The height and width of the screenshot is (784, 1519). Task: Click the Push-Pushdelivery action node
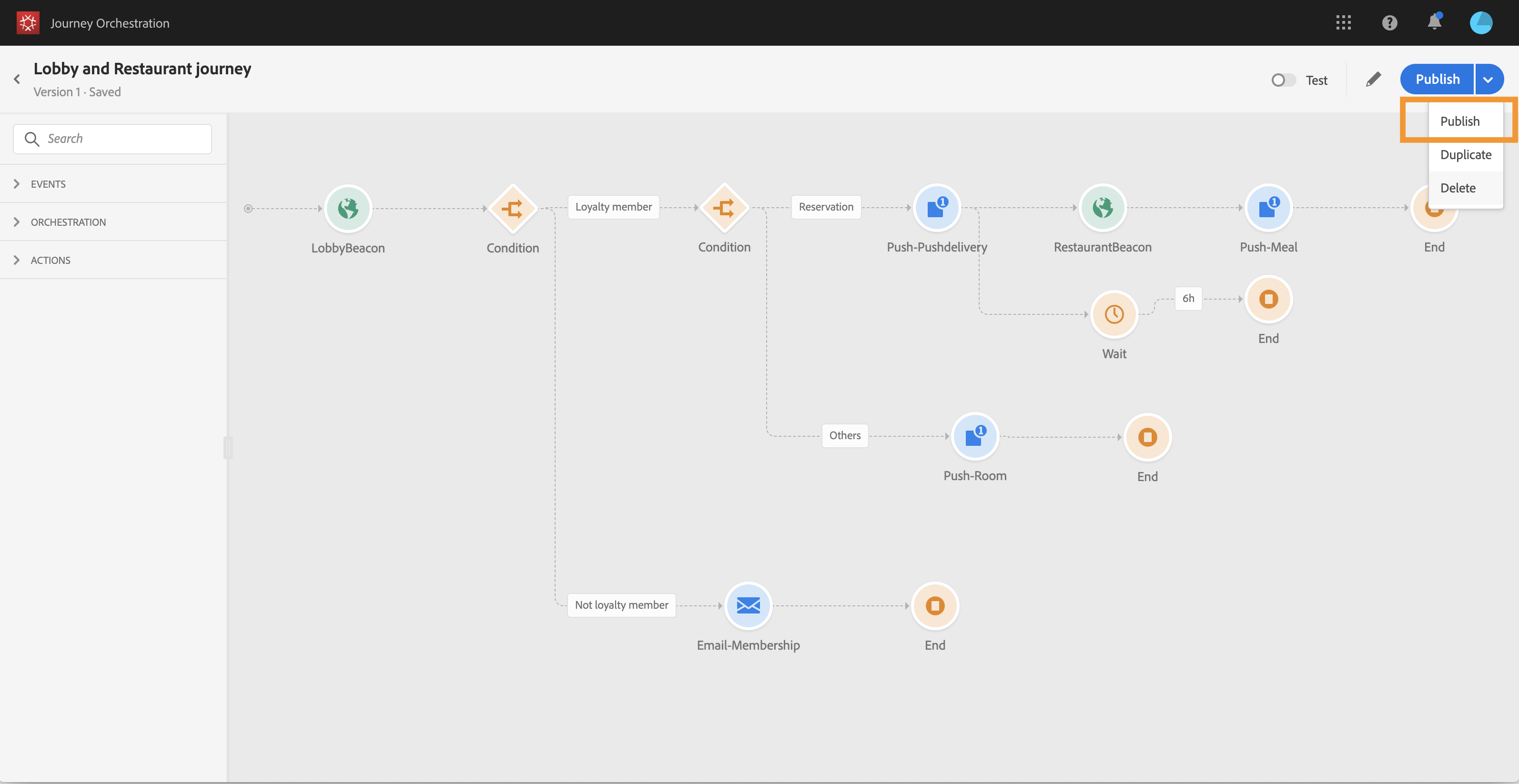[x=936, y=208]
